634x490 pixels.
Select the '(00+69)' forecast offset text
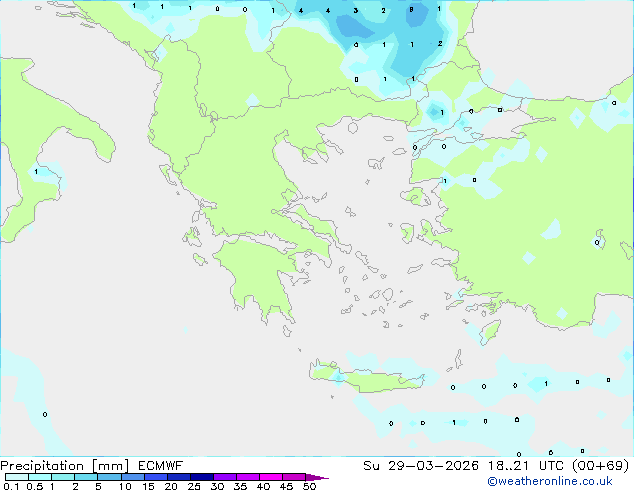tap(600, 466)
